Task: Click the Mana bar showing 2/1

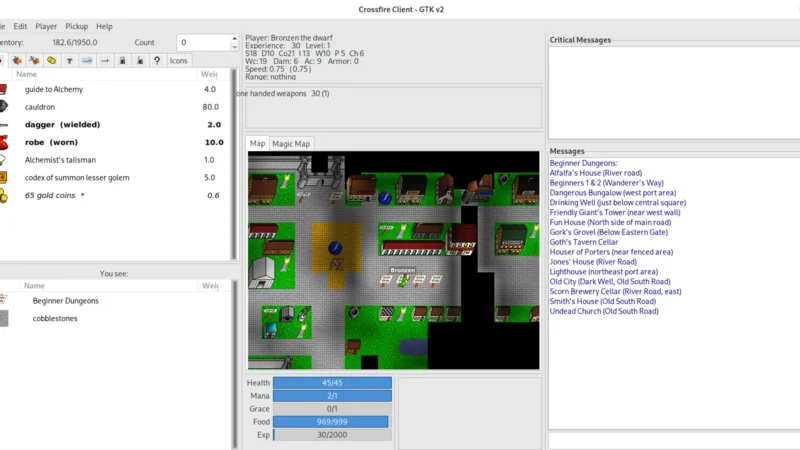Action: point(332,396)
